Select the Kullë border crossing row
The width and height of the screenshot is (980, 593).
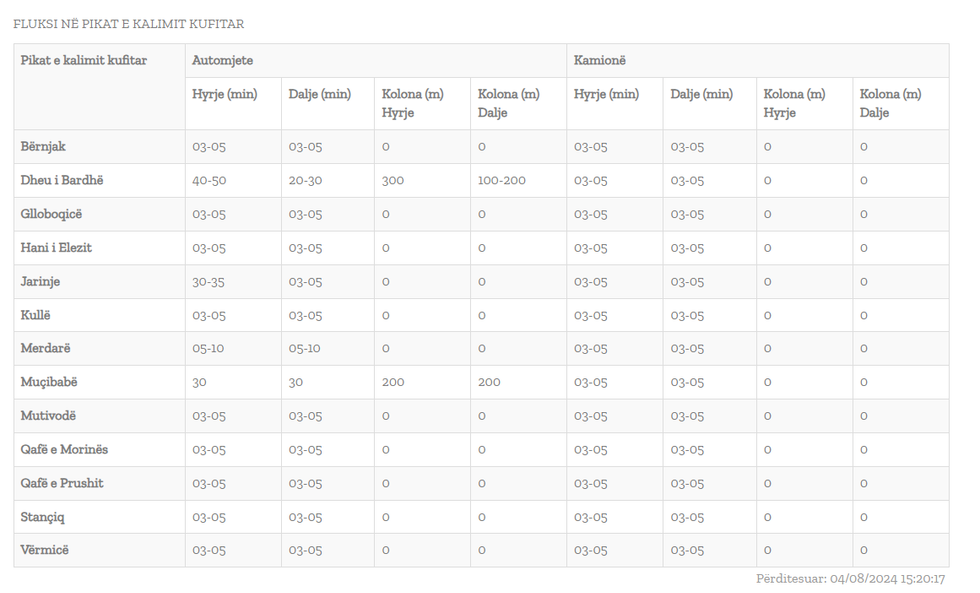point(35,315)
